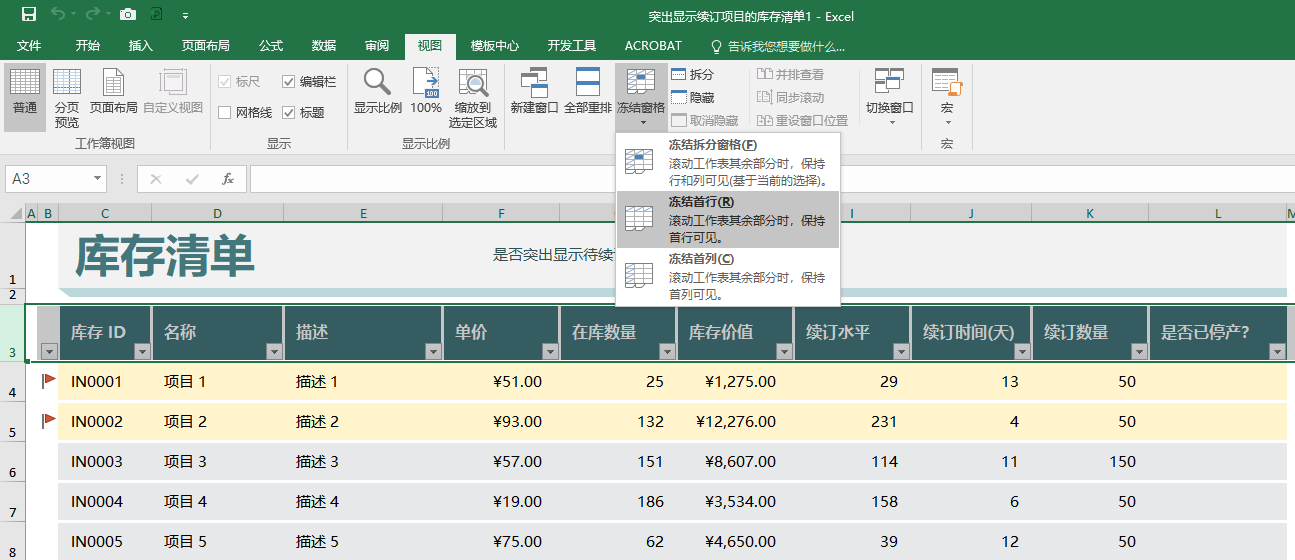
Task: Open the Name Box dropdown arrow
Action: (x=98, y=179)
